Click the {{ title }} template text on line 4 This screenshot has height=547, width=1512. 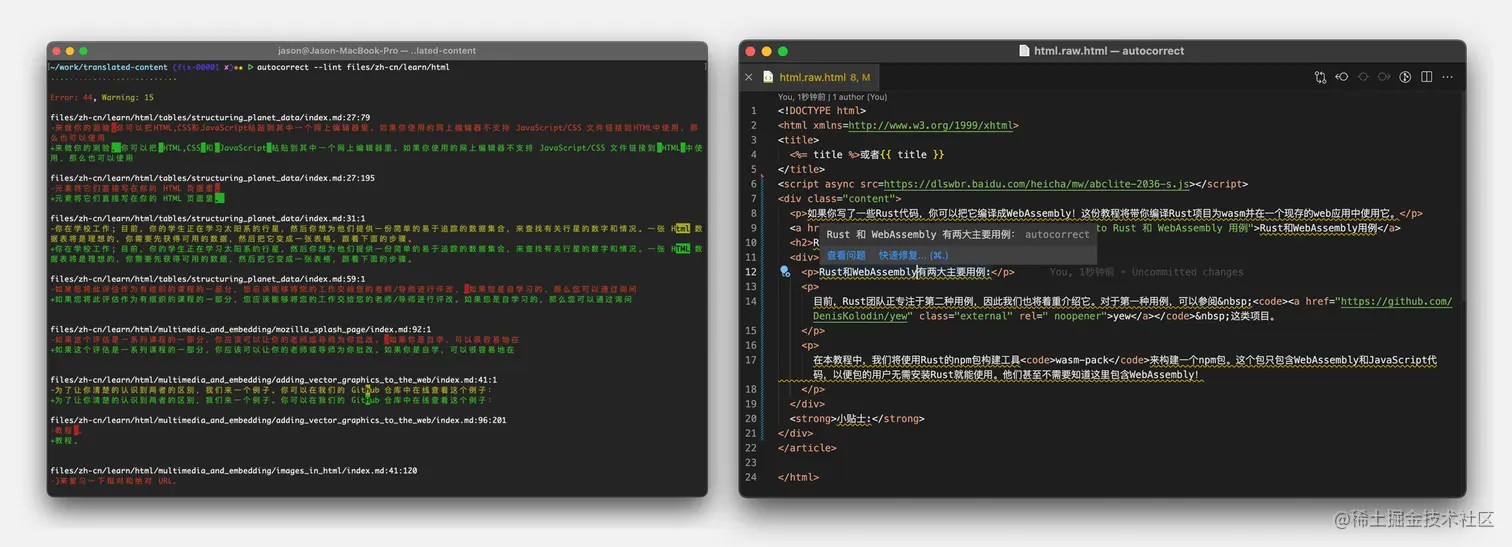pyautogui.click(x=913, y=155)
